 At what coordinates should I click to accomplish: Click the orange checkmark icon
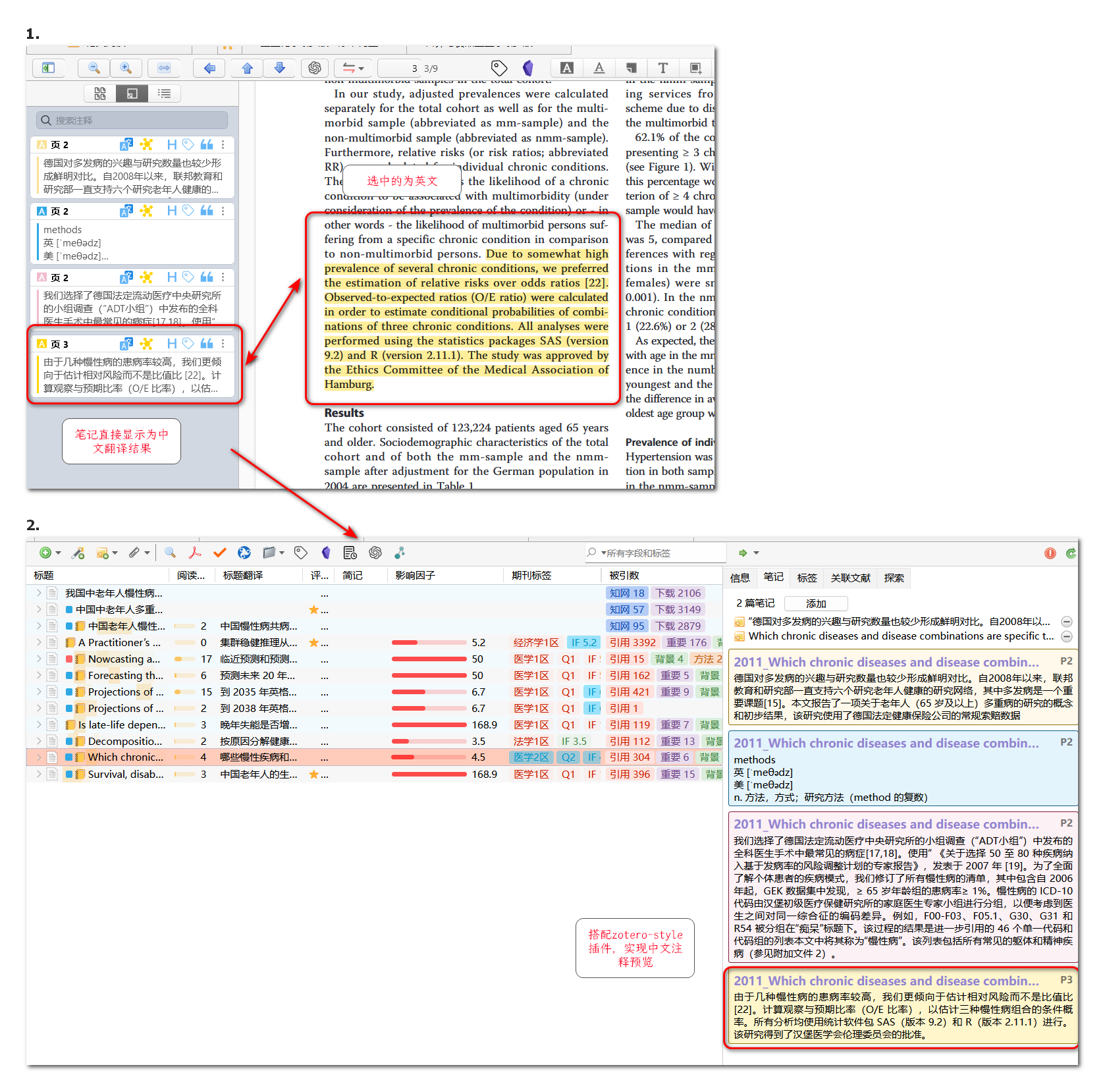pyautogui.click(x=220, y=553)
